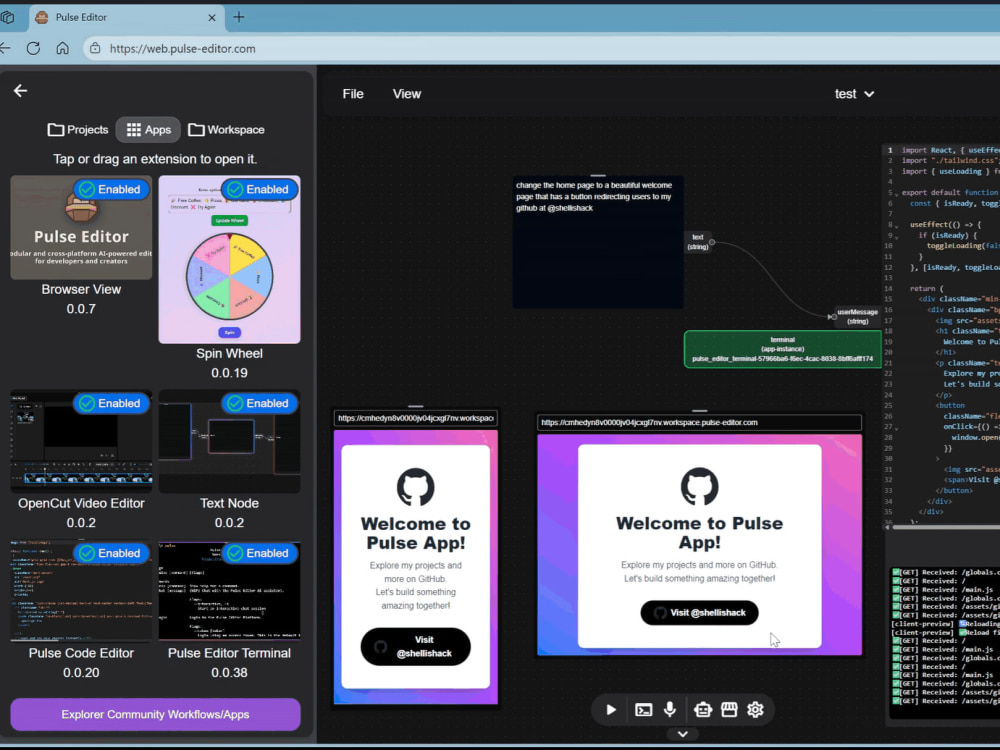Viewport: 1000px width, 750px height.
Task: Click Visit @shellishack in wide preview
Action: 699,613
